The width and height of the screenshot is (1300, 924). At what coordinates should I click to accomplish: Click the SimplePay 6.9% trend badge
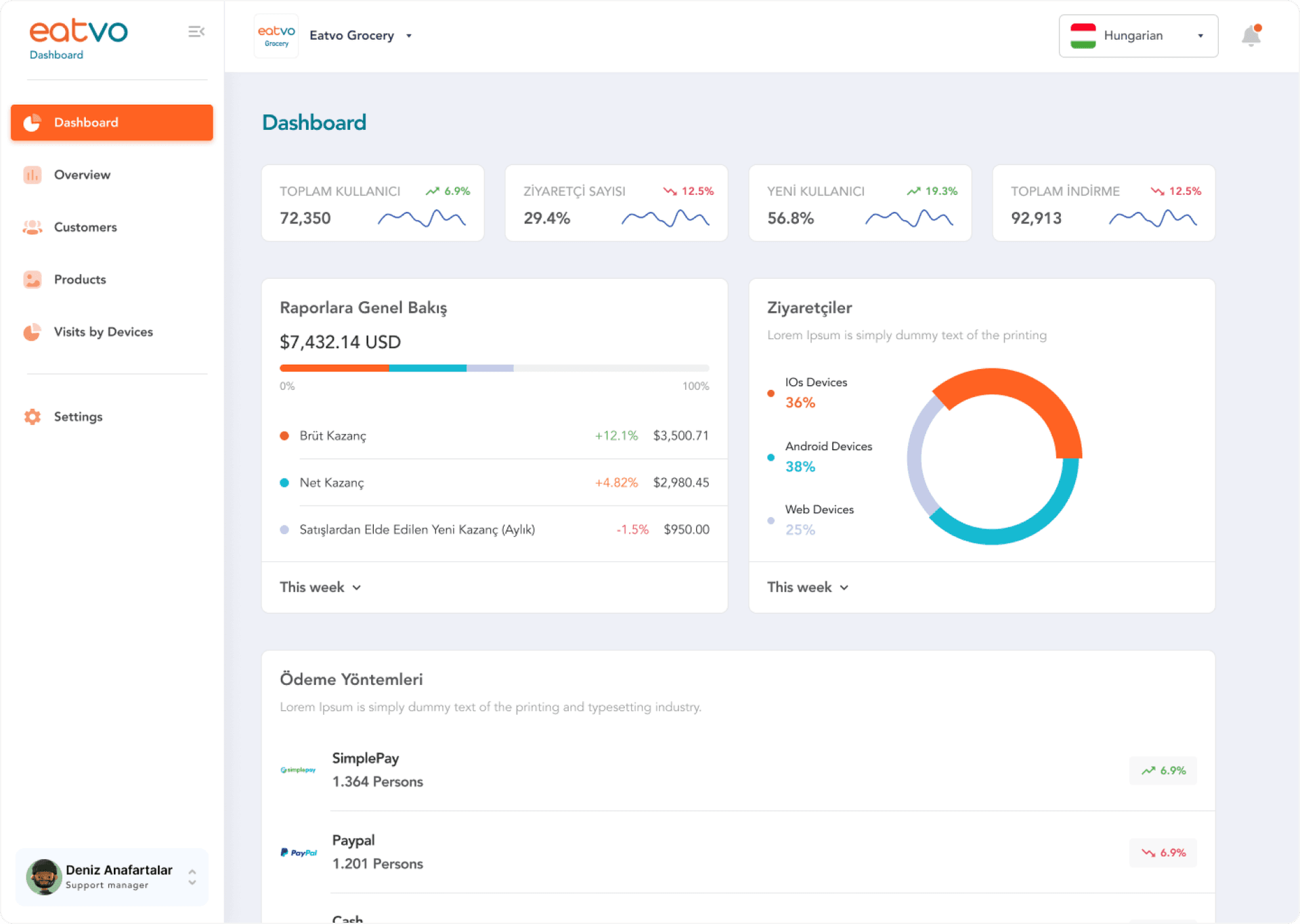click(1163, 770)
